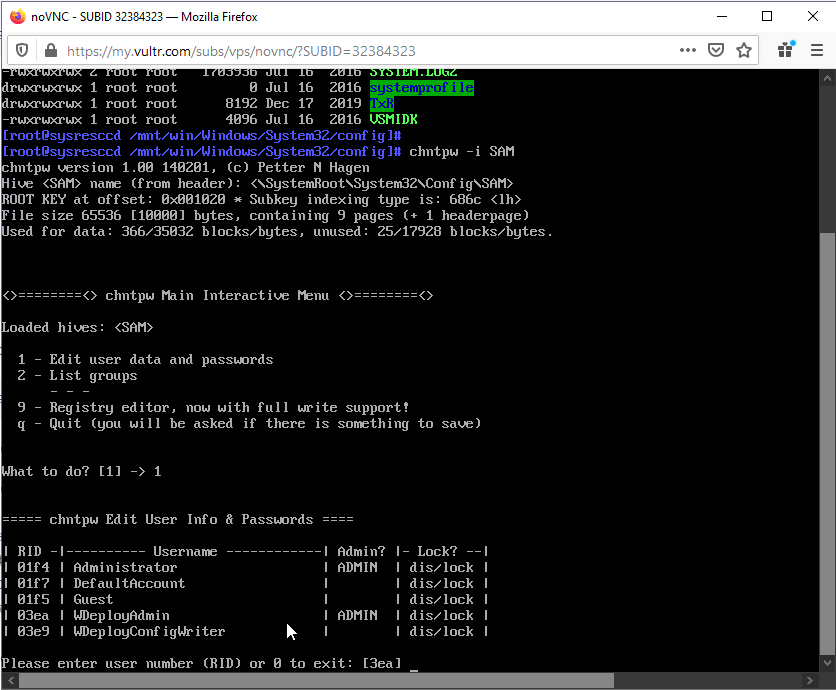
Task: Click 'Loaded hives: <SAM>' line
Action: (x=77, y=327)
